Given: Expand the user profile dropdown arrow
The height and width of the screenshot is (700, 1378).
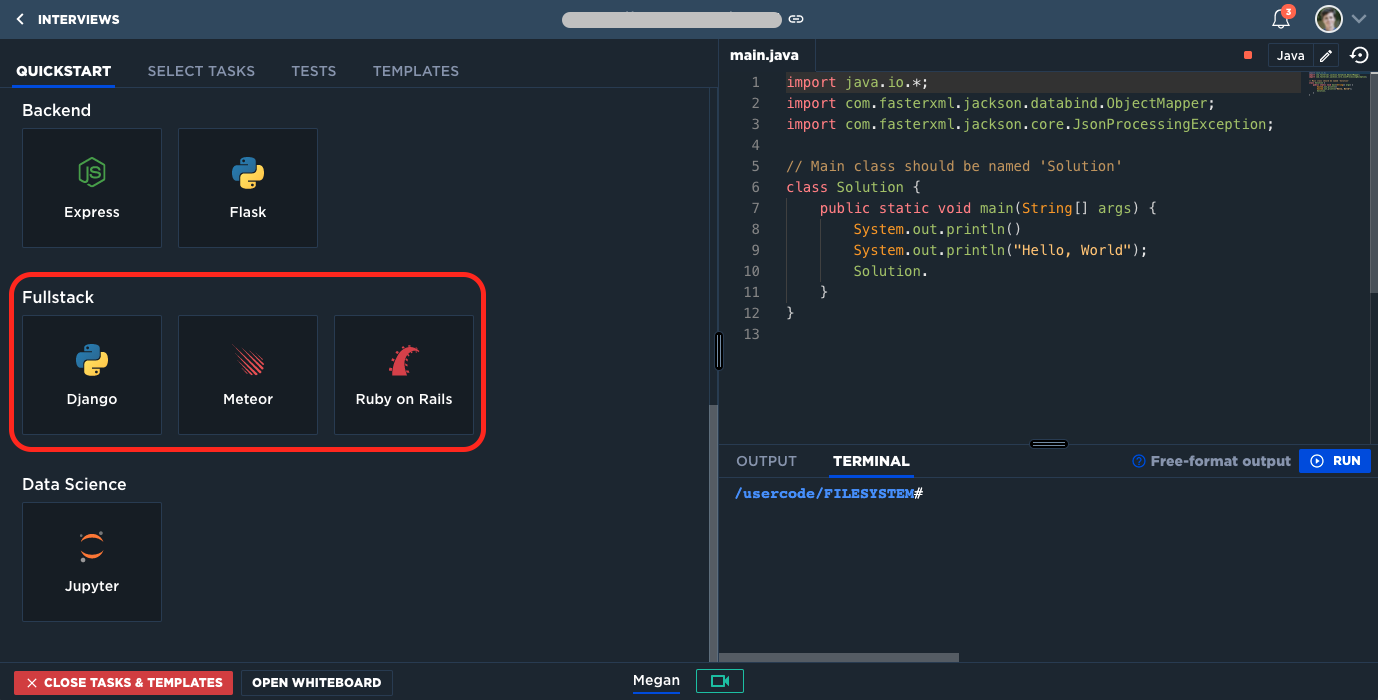Looking at the screenshot, I should [x=1359, y=19].
